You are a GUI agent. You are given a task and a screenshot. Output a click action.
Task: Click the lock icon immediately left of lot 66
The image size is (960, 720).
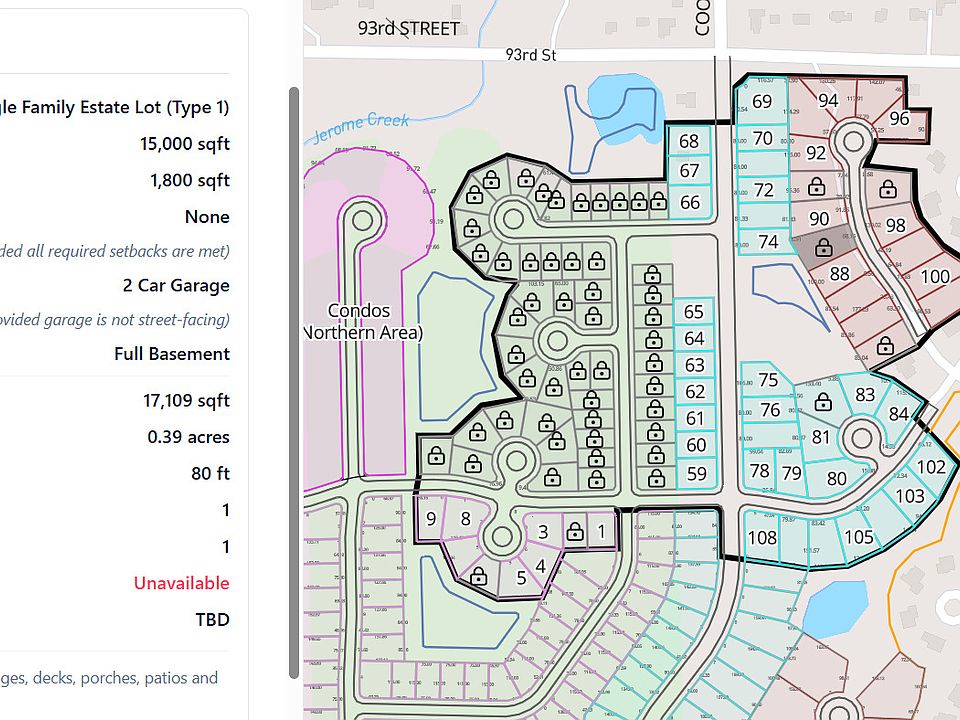658,201
